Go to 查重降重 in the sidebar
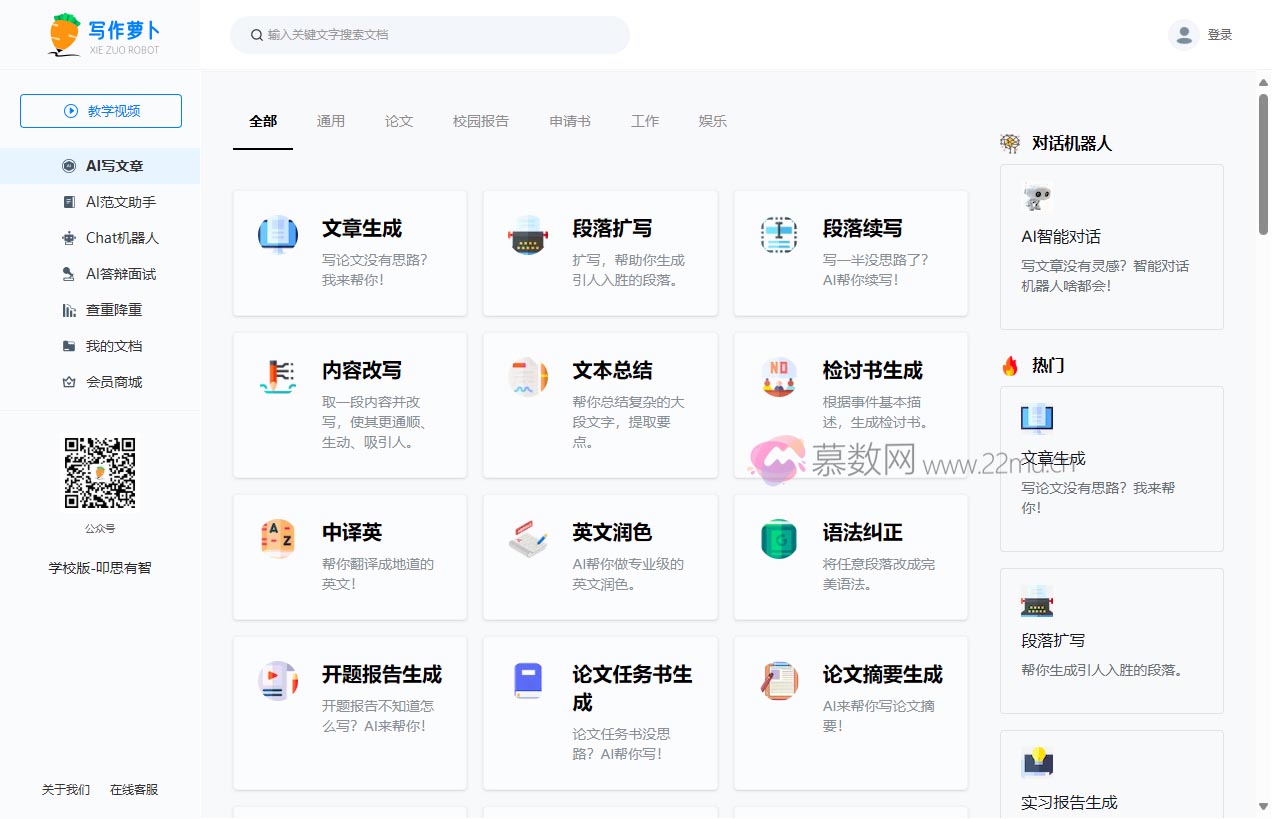Screen dimensions: 1272x819 tap(114, 310)
